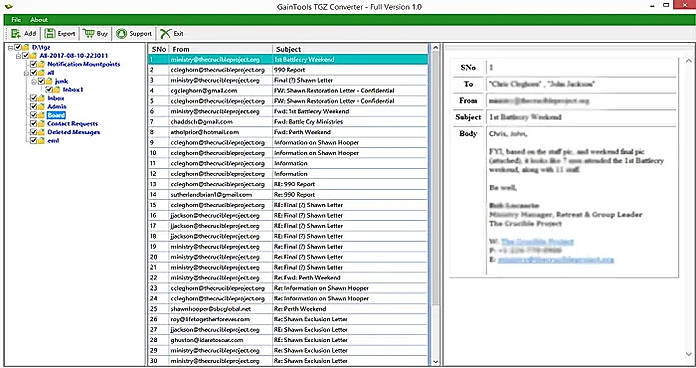Click the Inbox1 folder icon
Viewport: 696px width, 368px height.
[x=56, y=89]
